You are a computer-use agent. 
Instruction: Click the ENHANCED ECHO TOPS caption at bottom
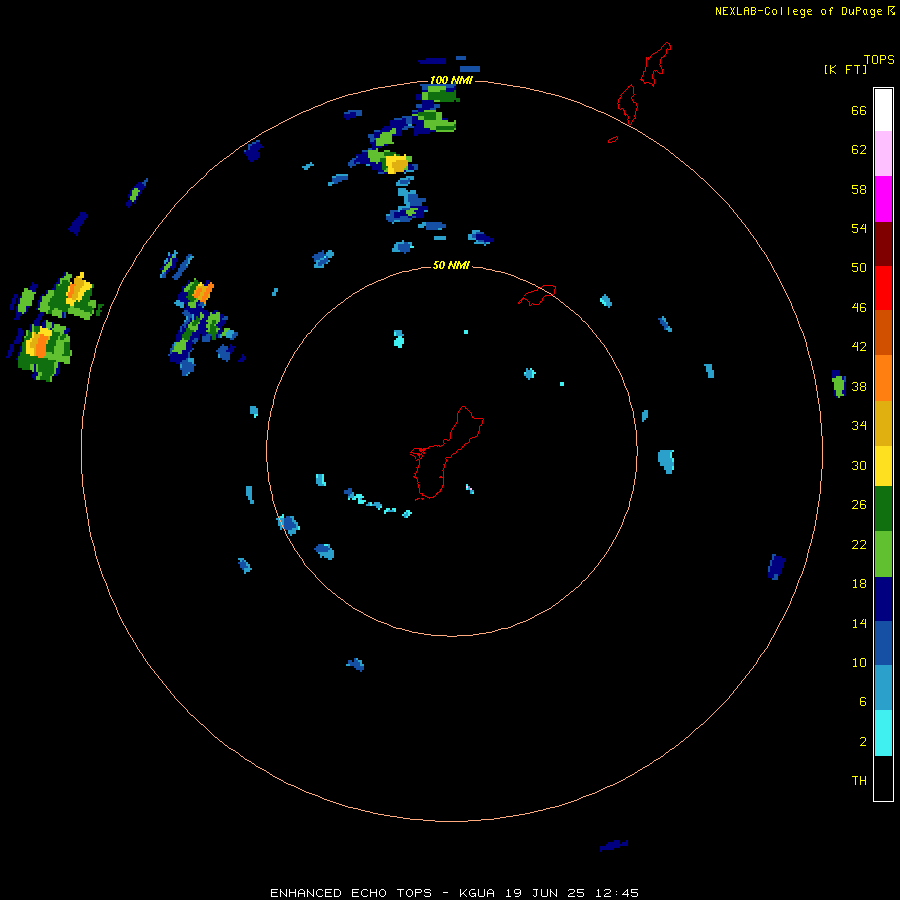click(x=454, y=893)
